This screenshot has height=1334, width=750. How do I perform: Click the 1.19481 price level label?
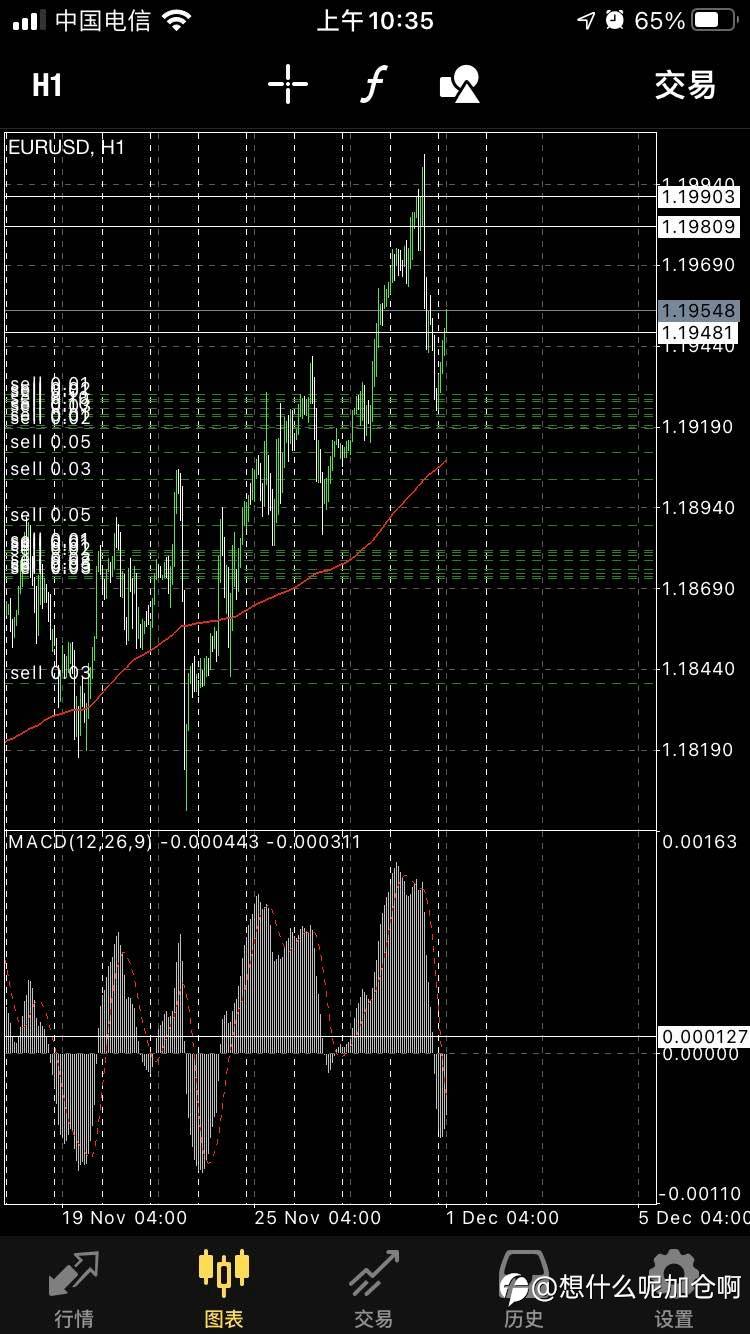[x=698, y=333]
